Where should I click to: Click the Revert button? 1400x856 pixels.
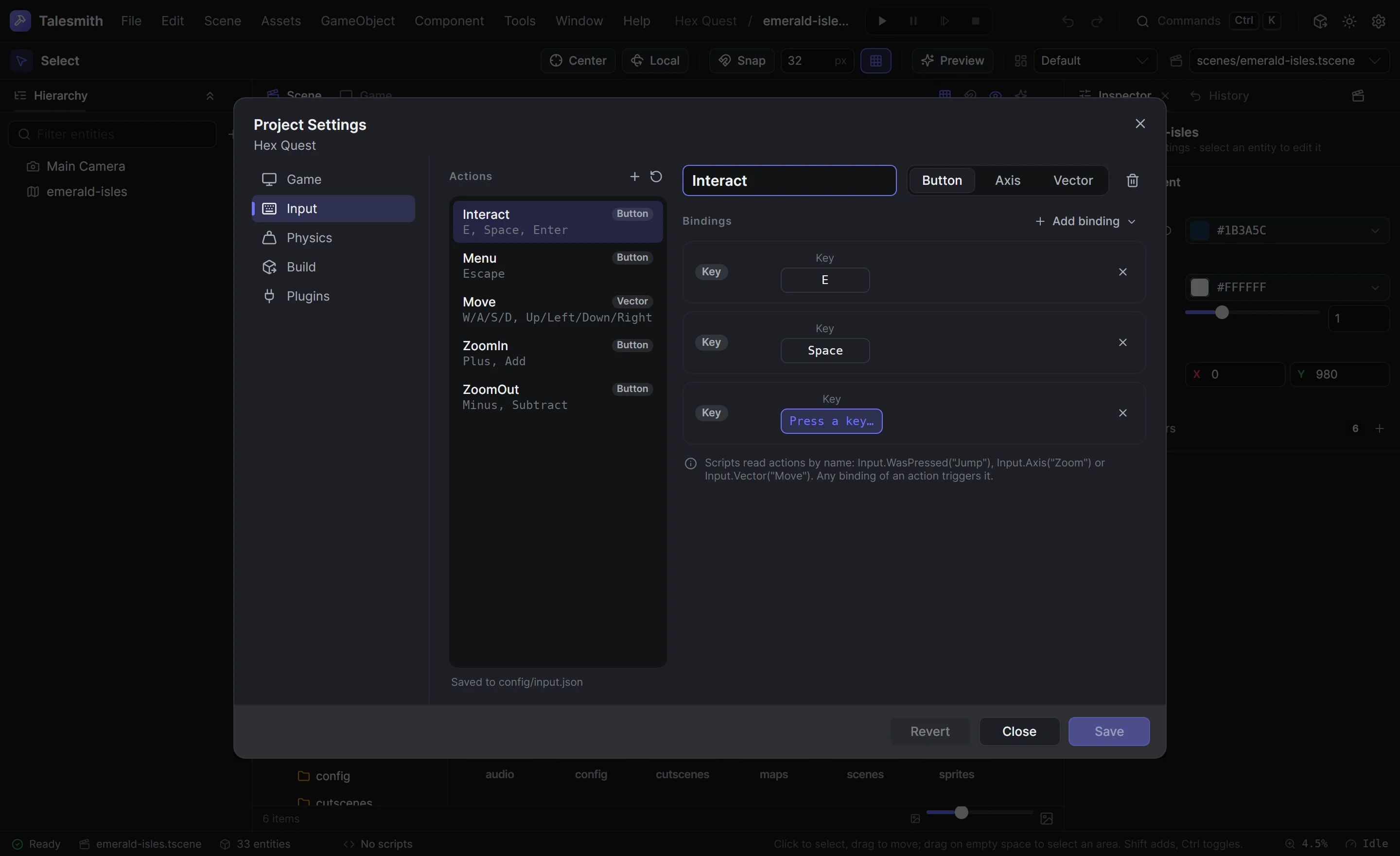point(929,731)
